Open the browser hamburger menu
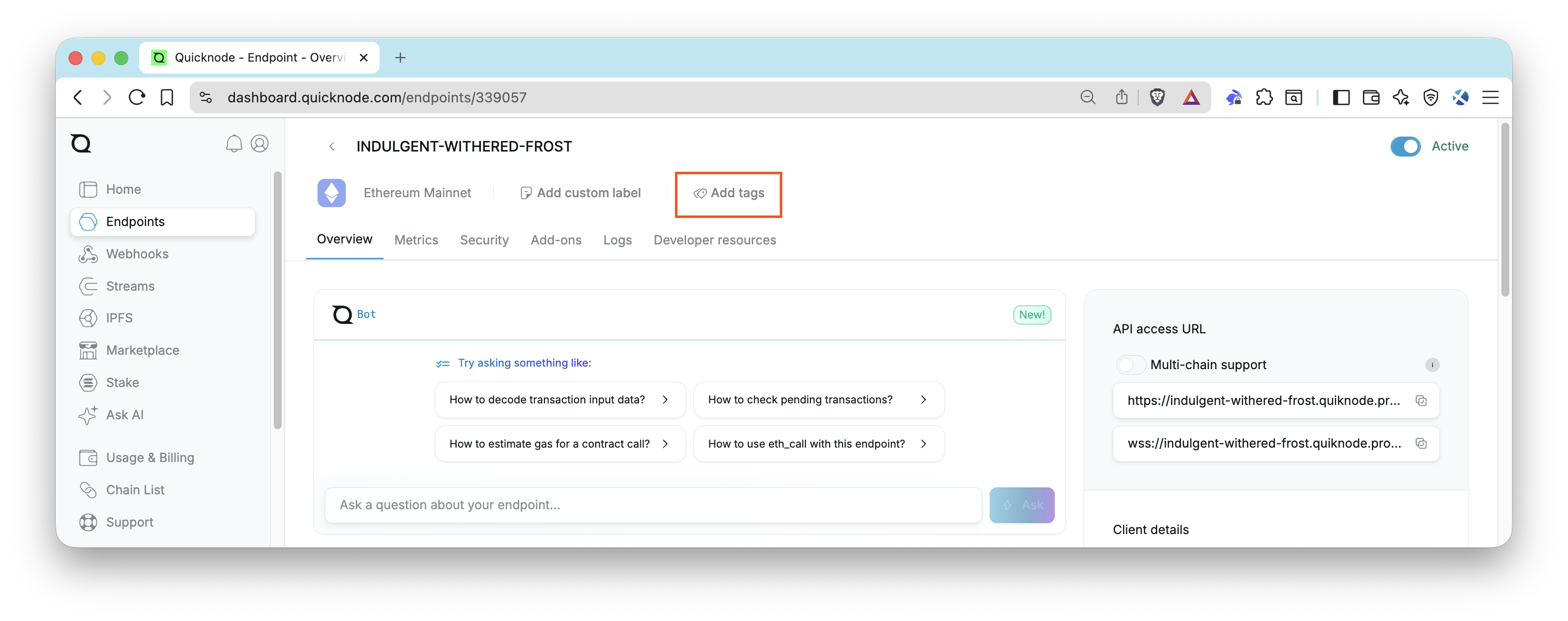The width and height of the screenshot is (1568, 621). click(1490, 97)
